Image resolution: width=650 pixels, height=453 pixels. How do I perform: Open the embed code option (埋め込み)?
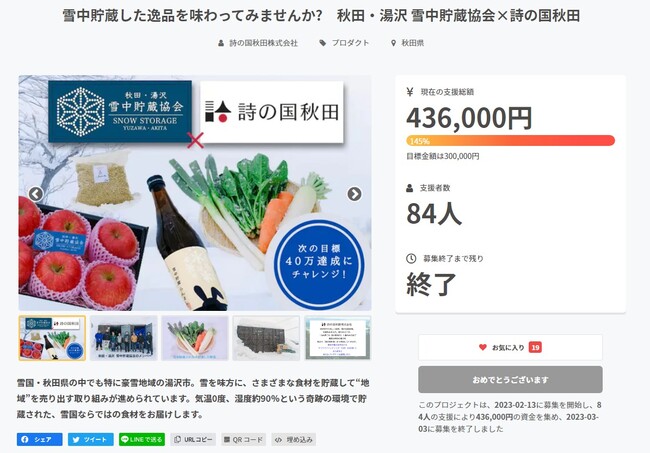click(294, 439)
